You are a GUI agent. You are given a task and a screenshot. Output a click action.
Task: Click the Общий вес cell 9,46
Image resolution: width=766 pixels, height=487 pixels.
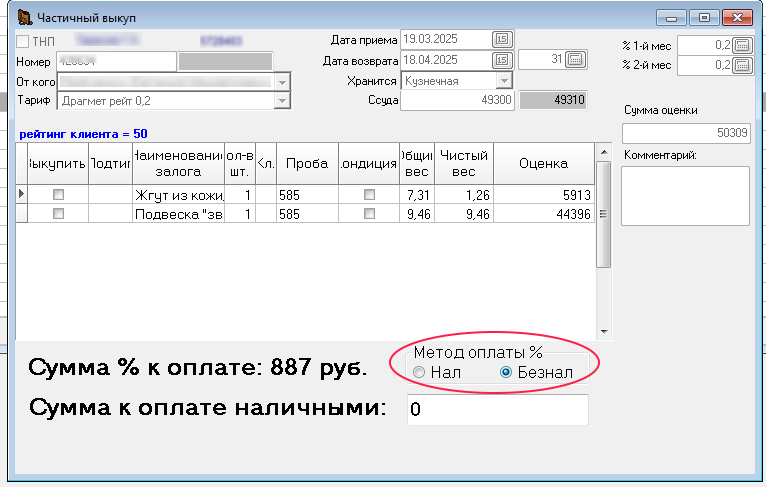[x=417, y=214]
